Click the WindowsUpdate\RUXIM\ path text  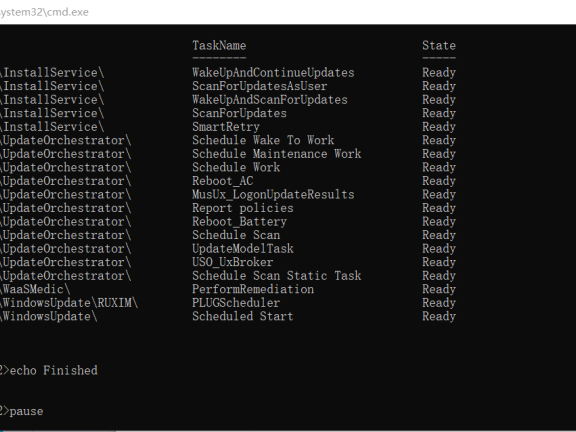pyautogui.click(x=69, y=303)
